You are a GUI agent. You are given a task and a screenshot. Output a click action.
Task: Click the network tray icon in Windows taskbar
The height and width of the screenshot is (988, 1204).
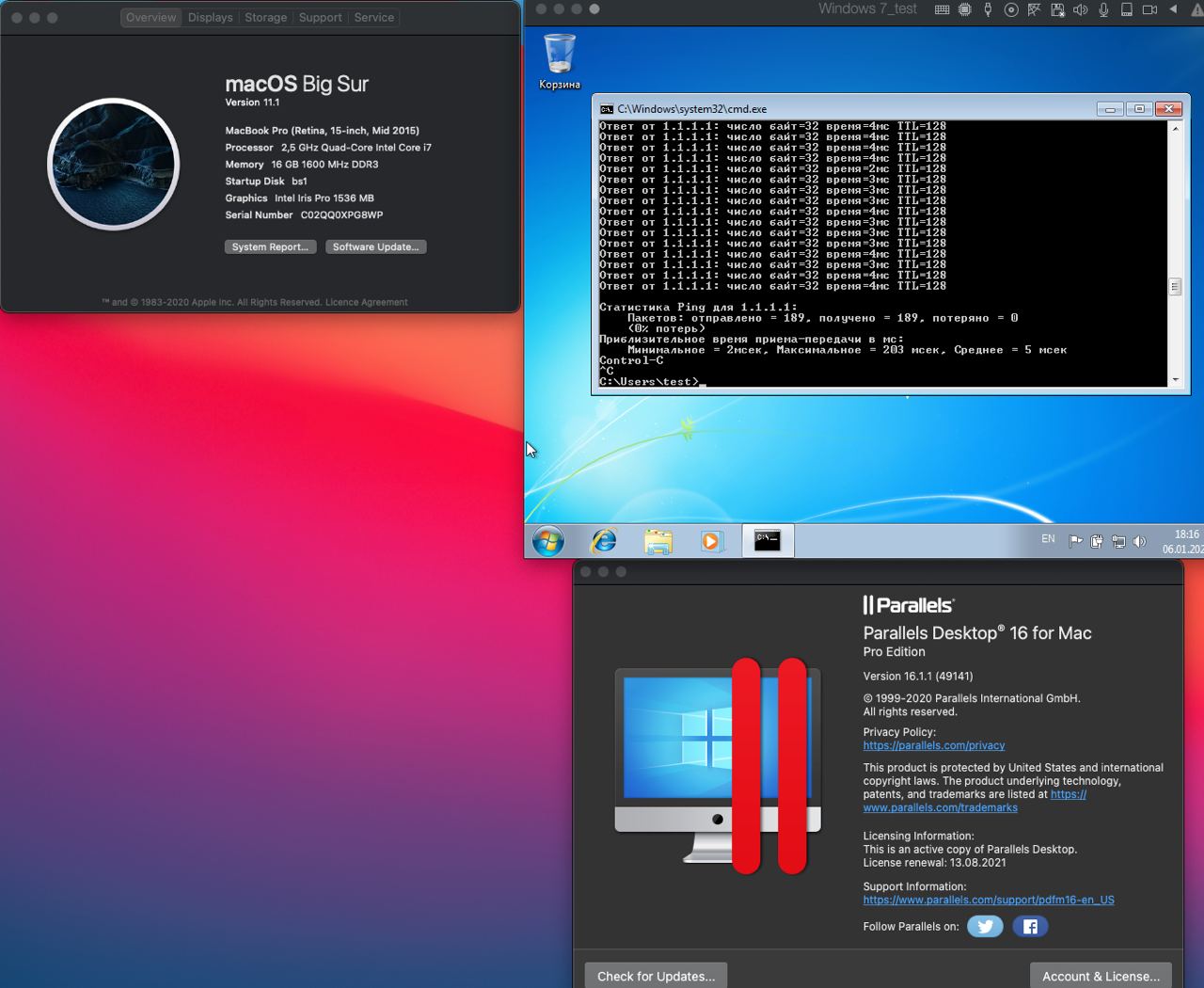1118,541
